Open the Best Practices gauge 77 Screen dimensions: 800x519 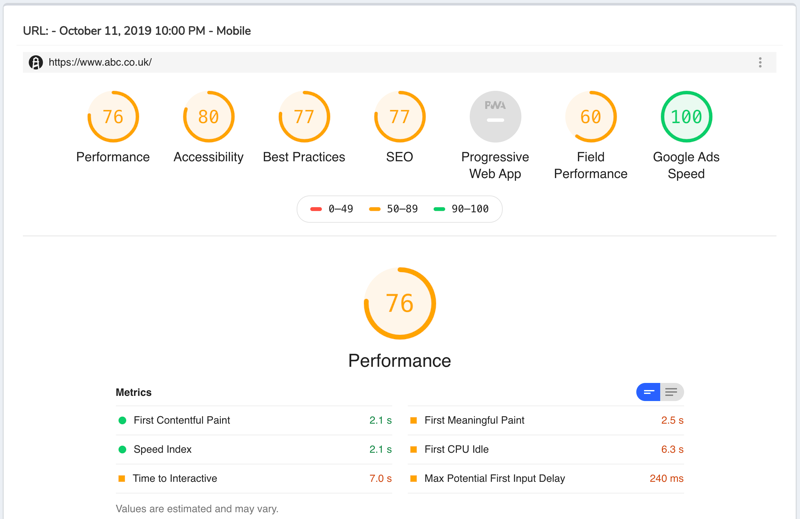tap(304, 117)
